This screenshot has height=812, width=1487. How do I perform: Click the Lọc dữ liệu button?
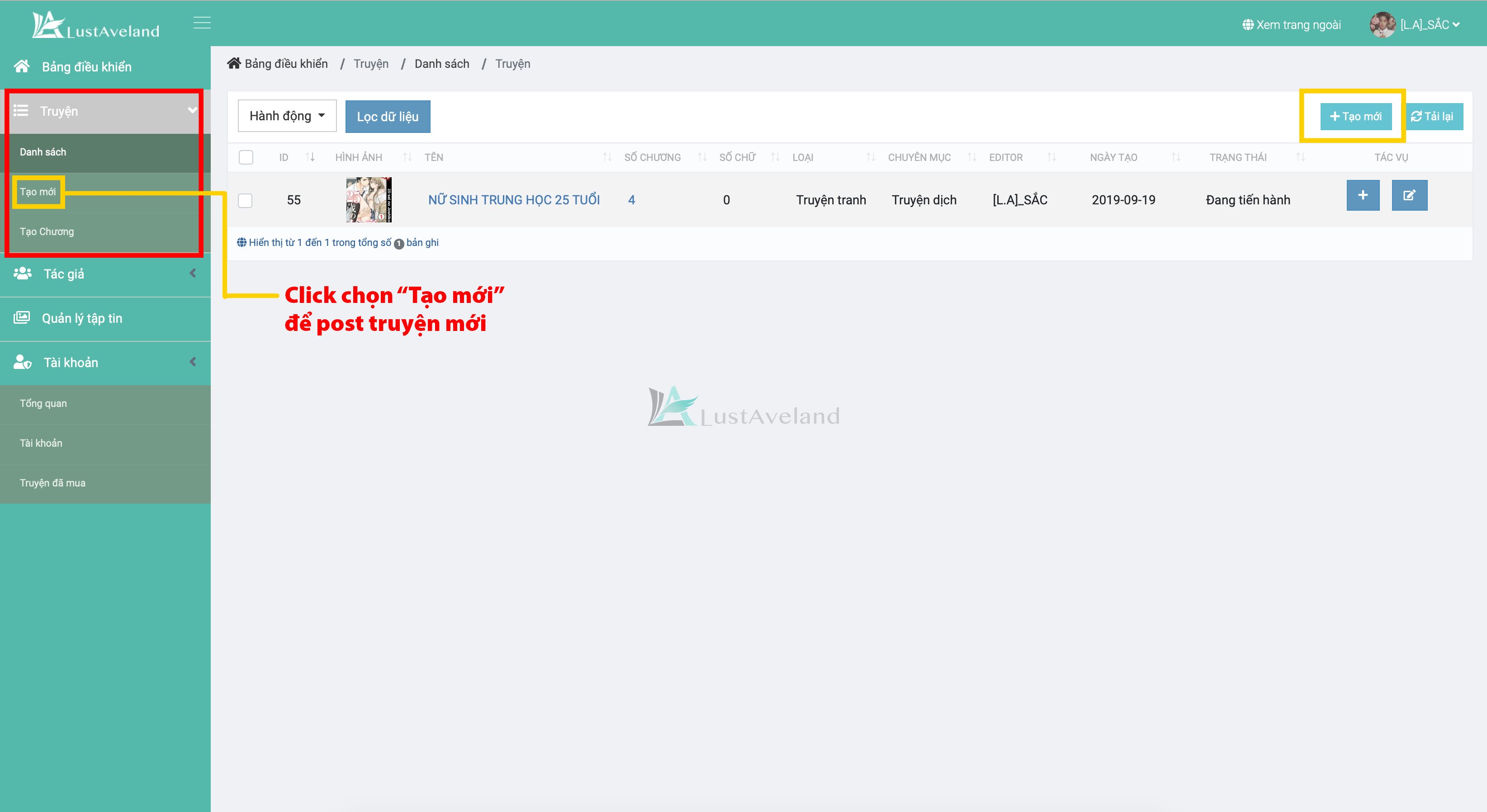pyautogui.click(x=387, y=117)
